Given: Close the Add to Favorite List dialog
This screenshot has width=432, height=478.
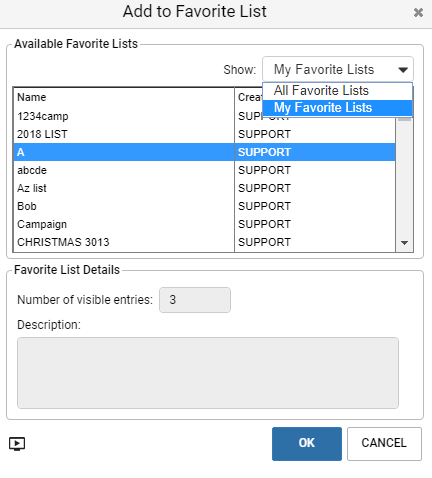Looking at the screenshot, I should (418, 13).
